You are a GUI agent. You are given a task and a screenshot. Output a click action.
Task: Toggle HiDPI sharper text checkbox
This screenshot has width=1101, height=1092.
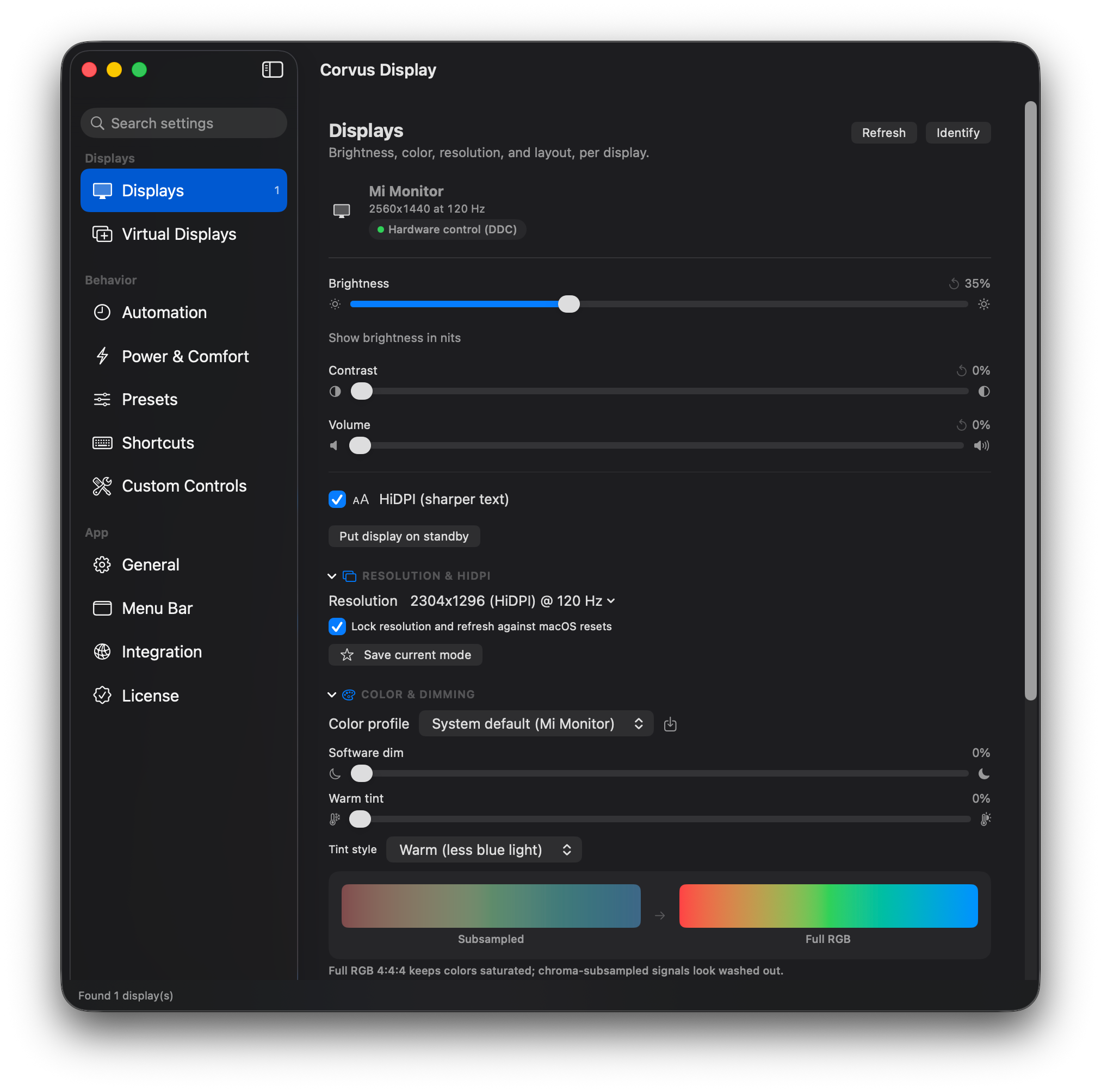pos(337,500)
